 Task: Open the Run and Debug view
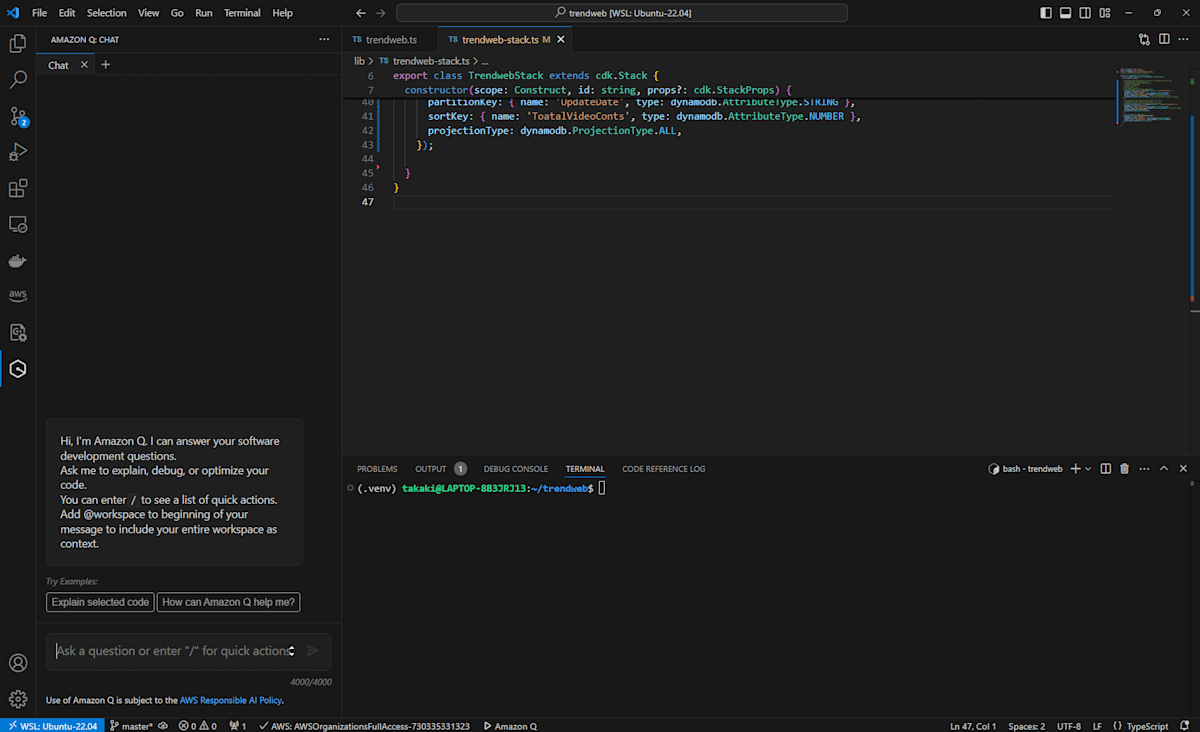pos(17,152)
